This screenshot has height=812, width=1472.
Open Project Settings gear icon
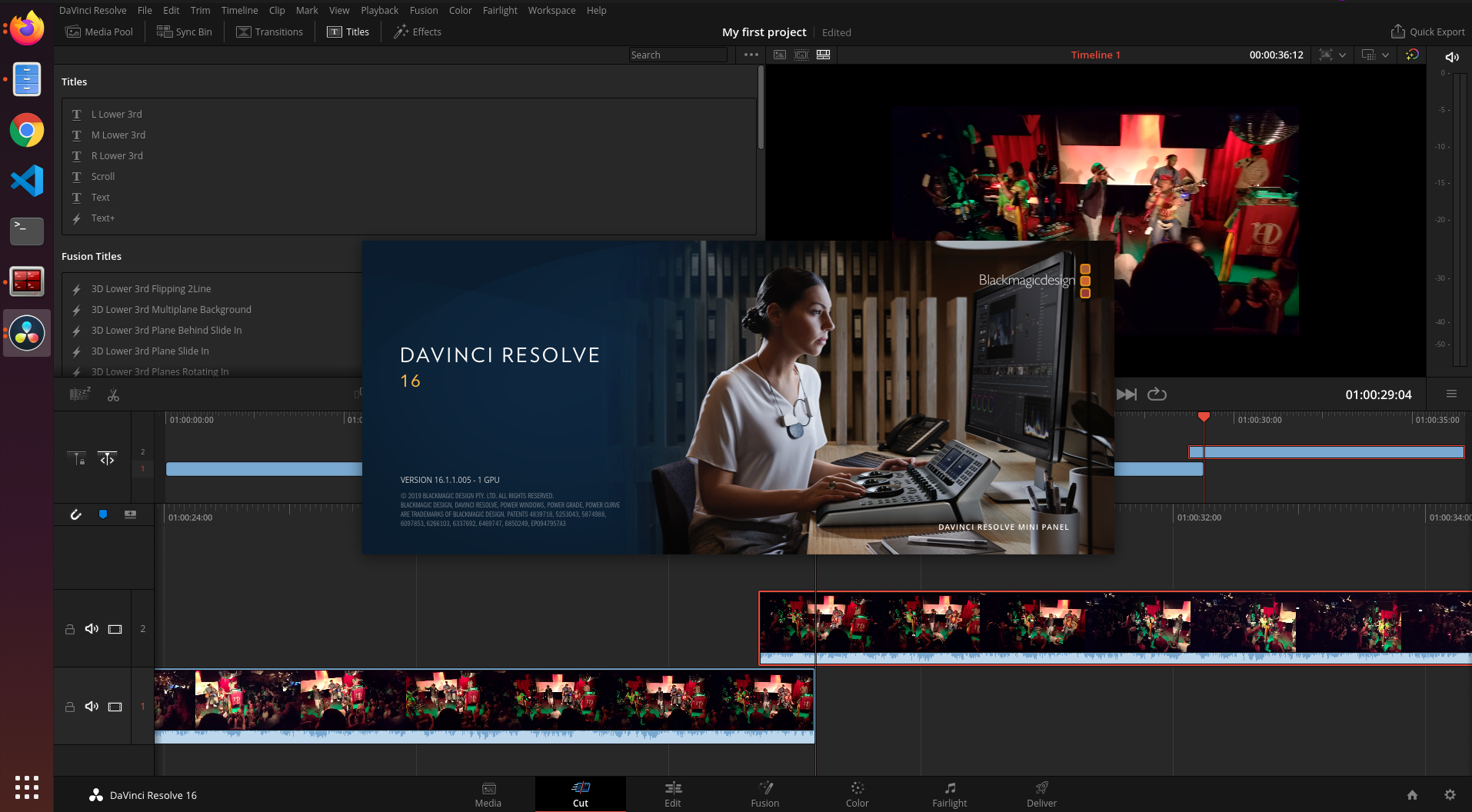1450,795
